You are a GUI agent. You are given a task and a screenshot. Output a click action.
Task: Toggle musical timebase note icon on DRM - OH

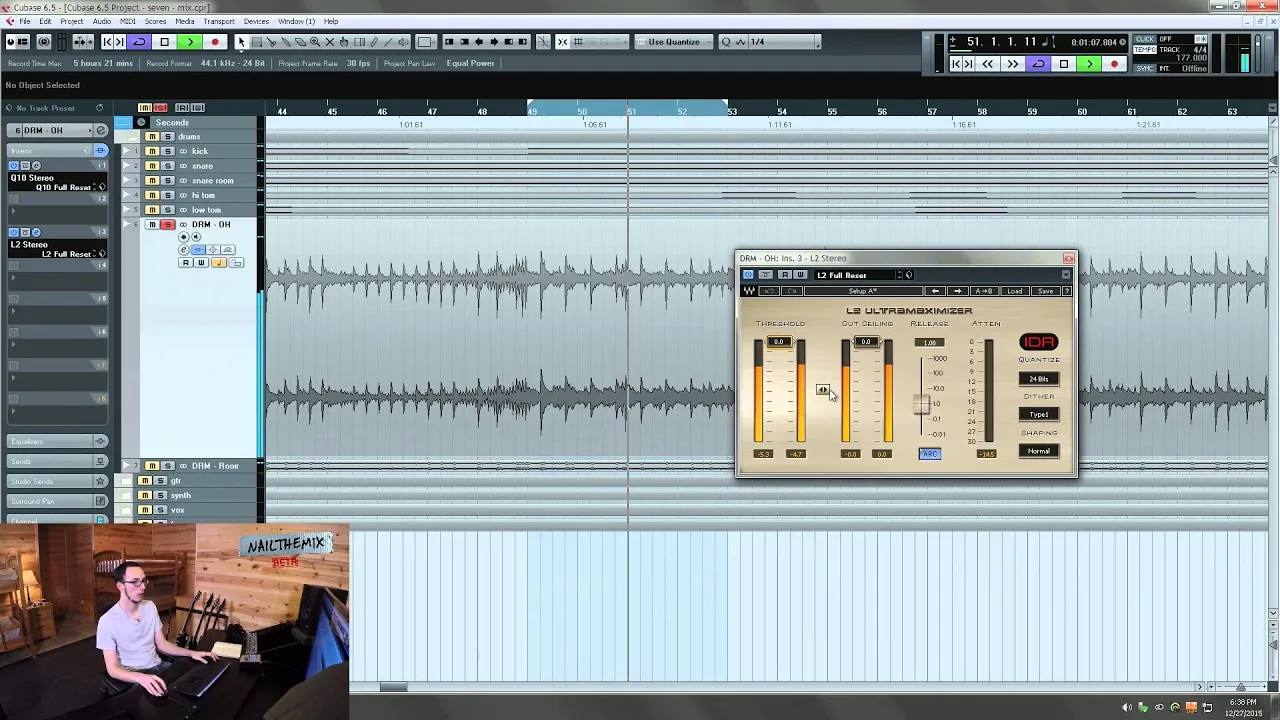[219, 263]
